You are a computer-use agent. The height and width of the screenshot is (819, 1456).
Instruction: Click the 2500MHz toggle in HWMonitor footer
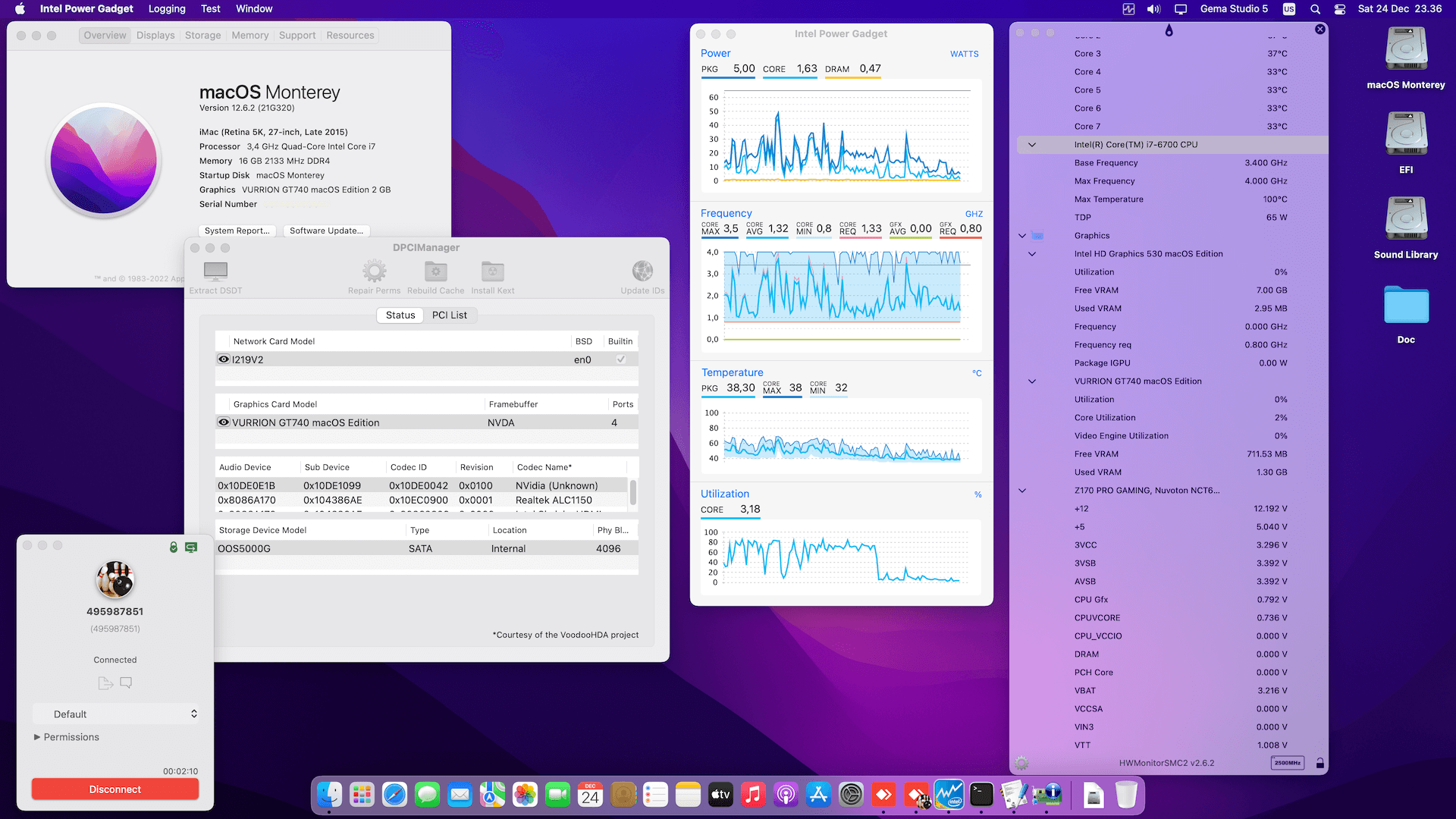tap(1288, 763)
